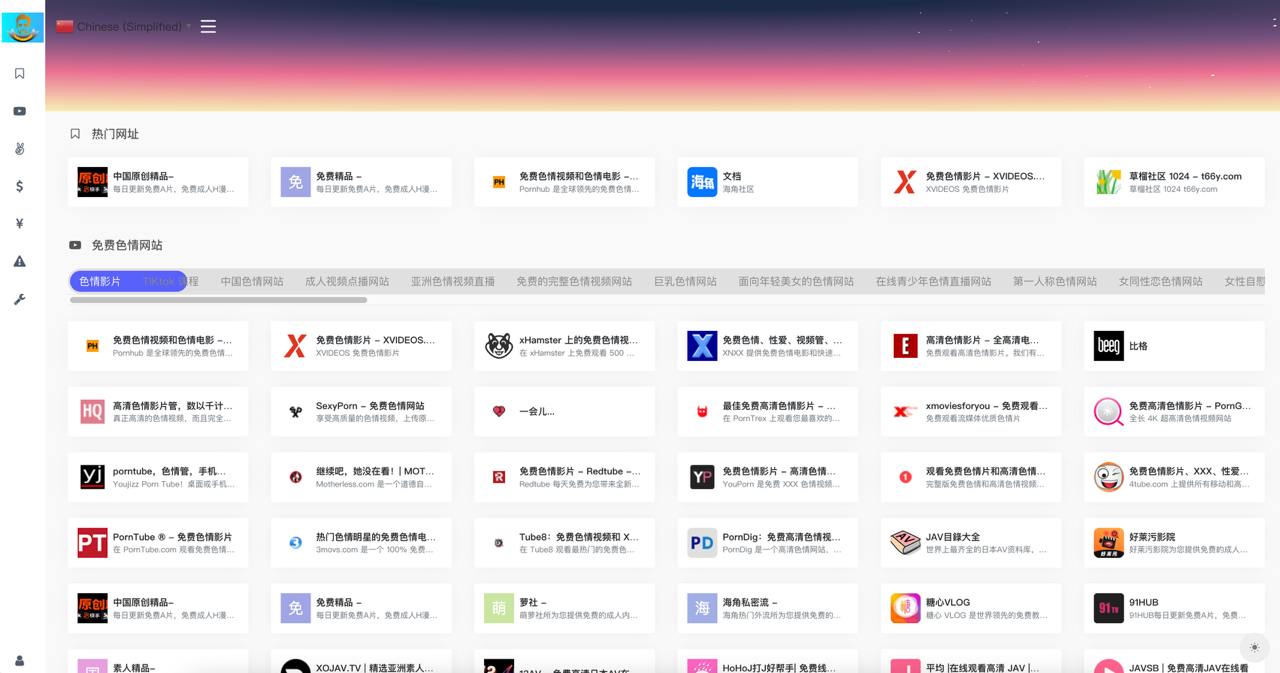Screen dimensions: 1280x673
Task: Click the xHamster mascot icon
Action: coord(499,346)
